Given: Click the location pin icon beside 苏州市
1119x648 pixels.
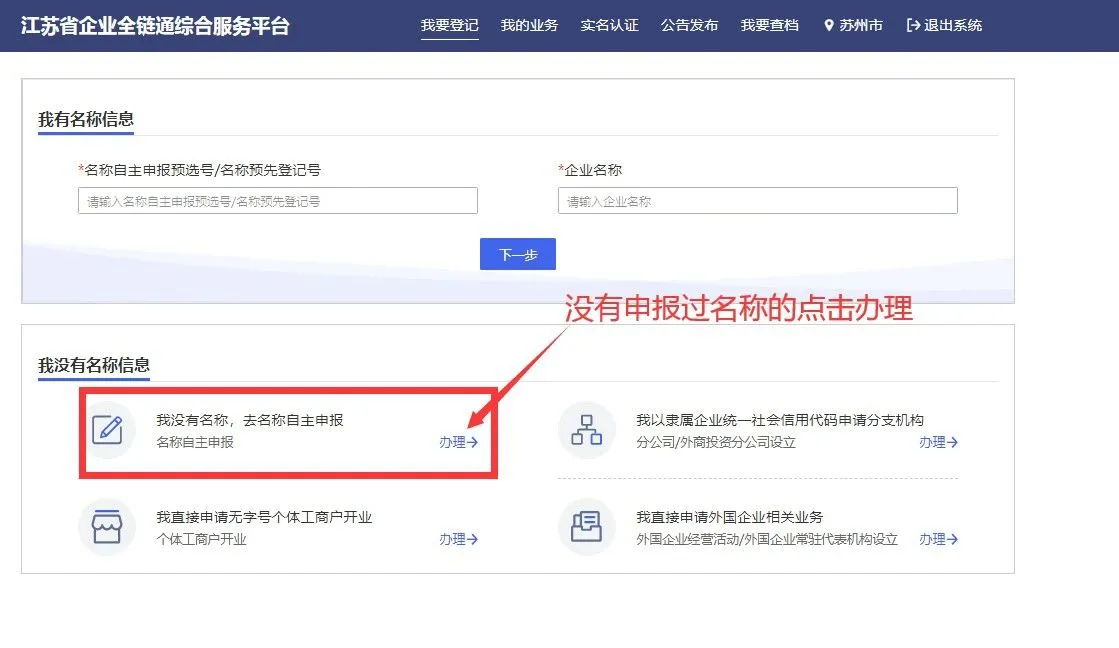Looking at the screenshot, I should coord(828,25).
